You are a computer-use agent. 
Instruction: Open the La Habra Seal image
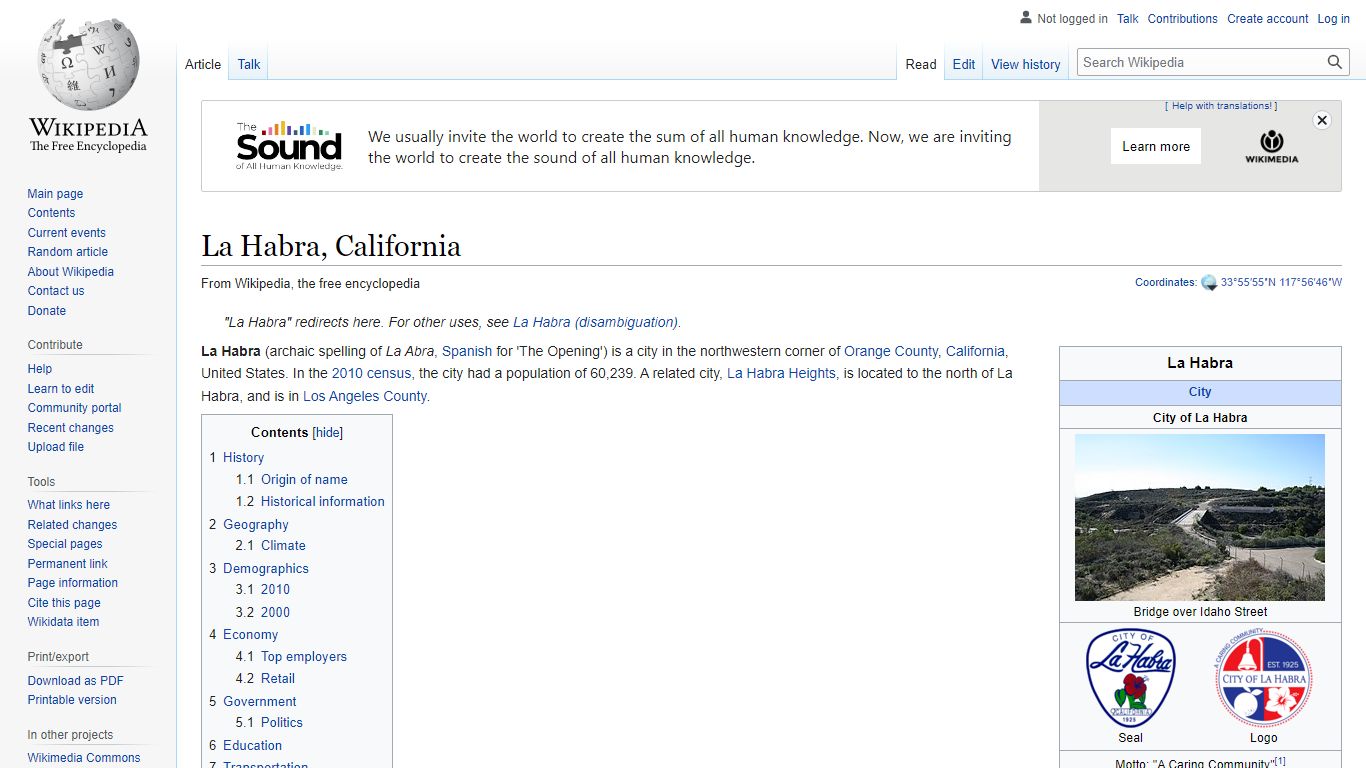pos(1131,679)
